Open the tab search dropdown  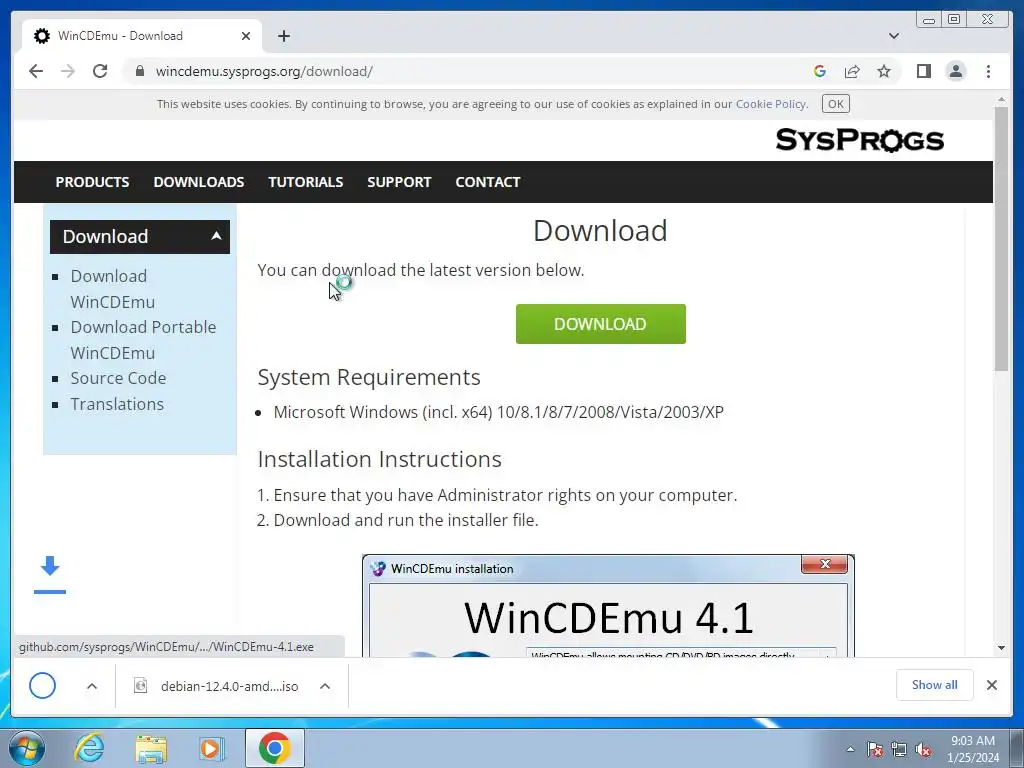tap(894, 36)
